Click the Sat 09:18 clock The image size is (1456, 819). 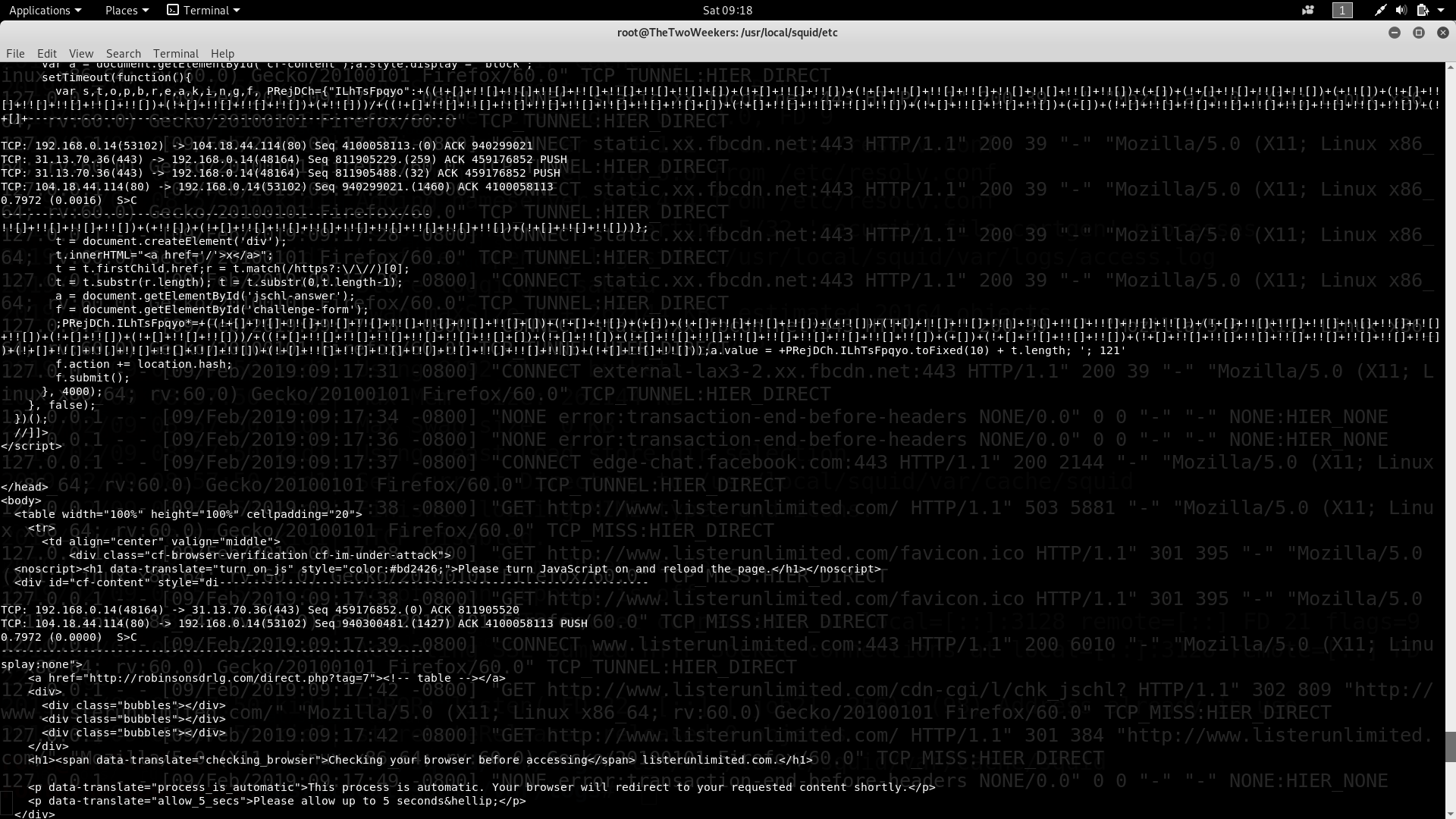(727, 10)
